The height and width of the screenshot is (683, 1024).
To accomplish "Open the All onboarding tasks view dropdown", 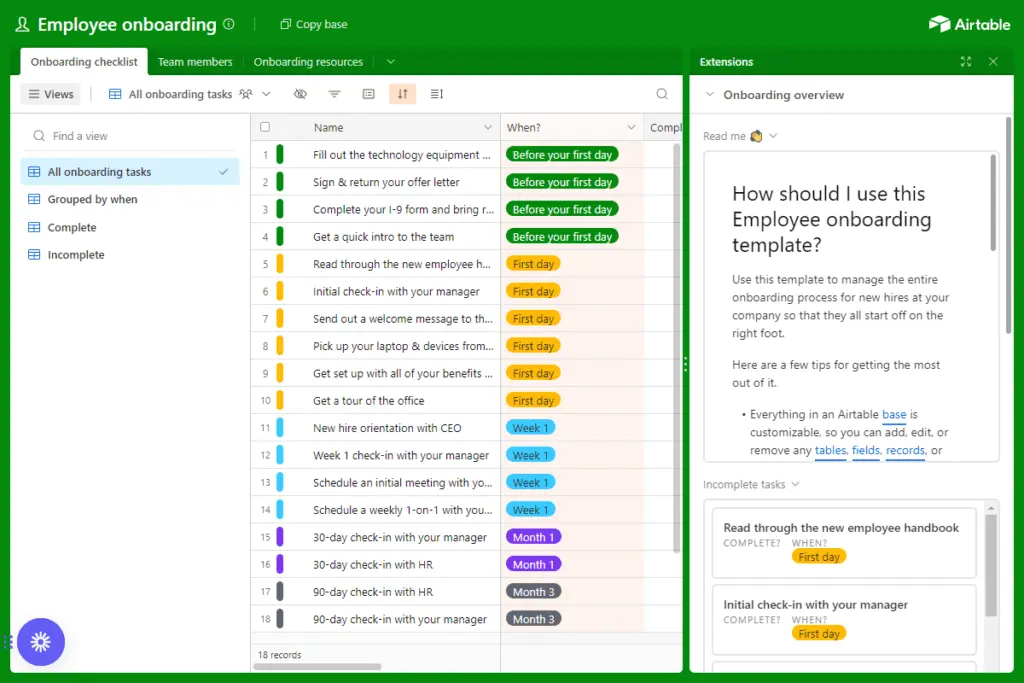I will pos(266,94).
